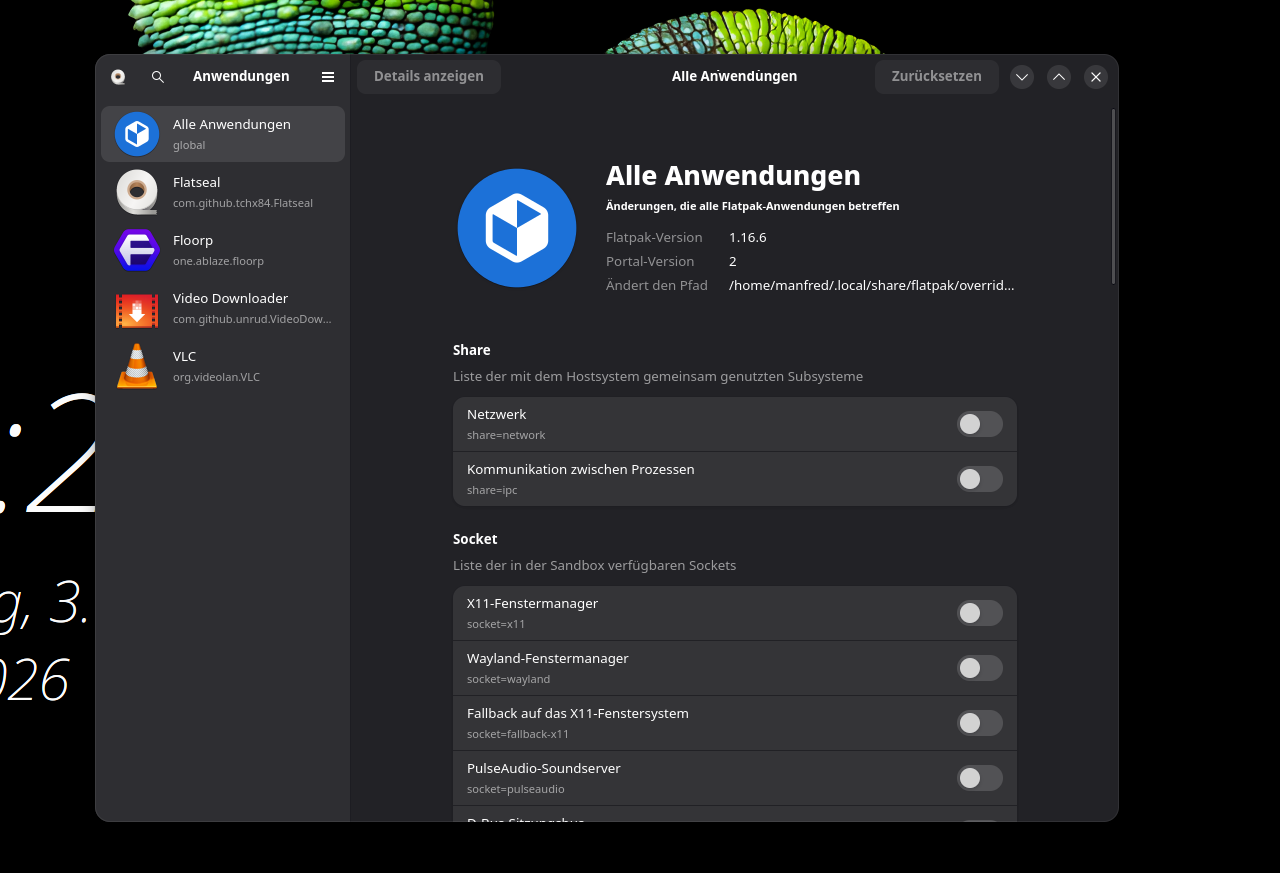Click the Portal-Version value 2
This screenshot has height=873, width=1280.
(733, 262)
